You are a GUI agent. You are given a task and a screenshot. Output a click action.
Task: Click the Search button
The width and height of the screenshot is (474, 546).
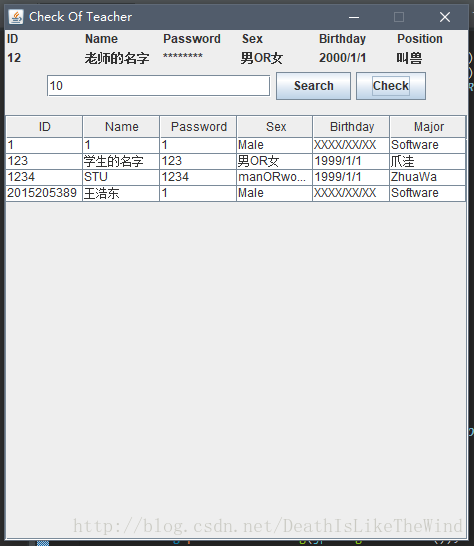click(x=313, y=86)
